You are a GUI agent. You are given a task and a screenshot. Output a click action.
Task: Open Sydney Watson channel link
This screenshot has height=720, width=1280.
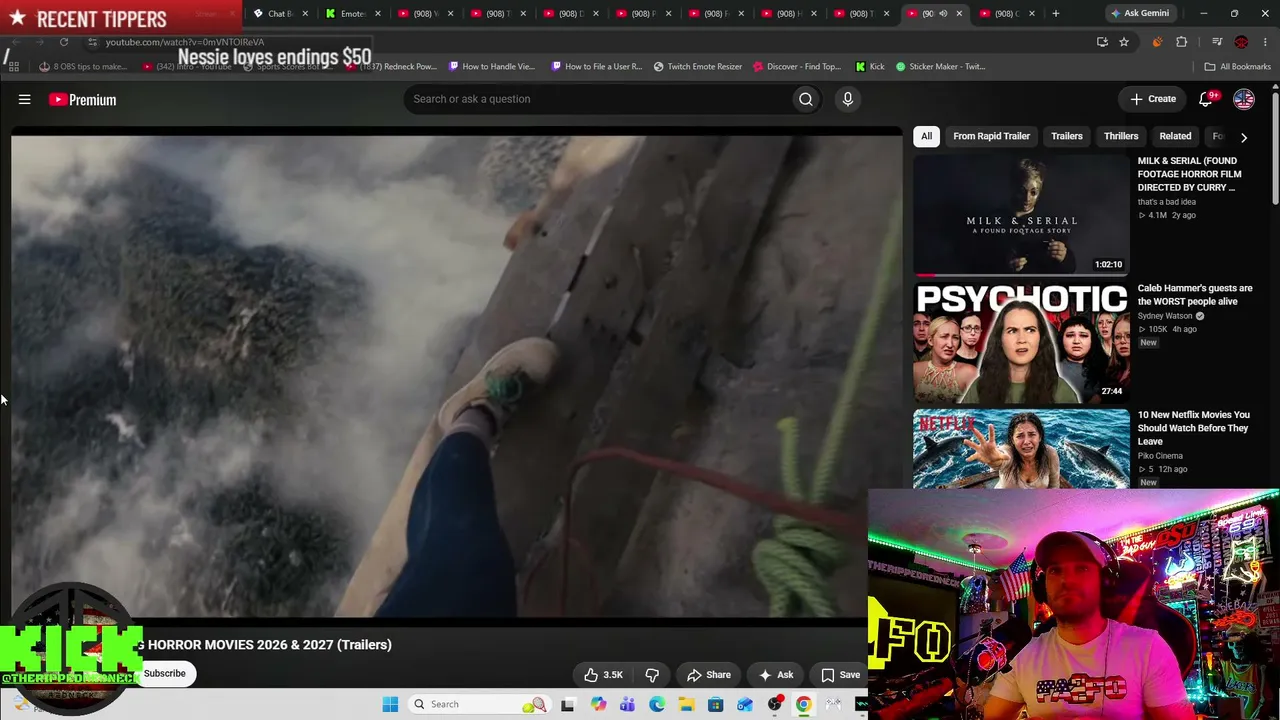[1165, 316]
